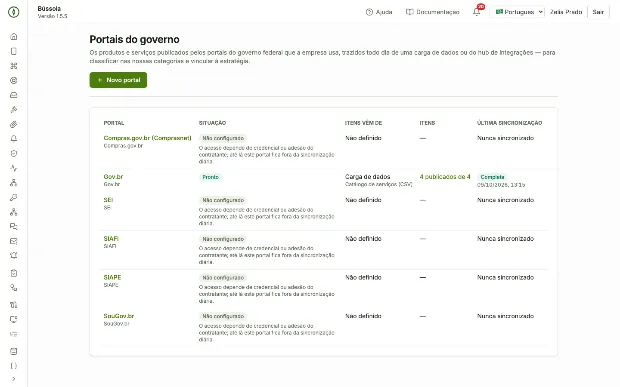Open the SIAFI portal link
Screen dimensions: 620x387
point(111,238)
